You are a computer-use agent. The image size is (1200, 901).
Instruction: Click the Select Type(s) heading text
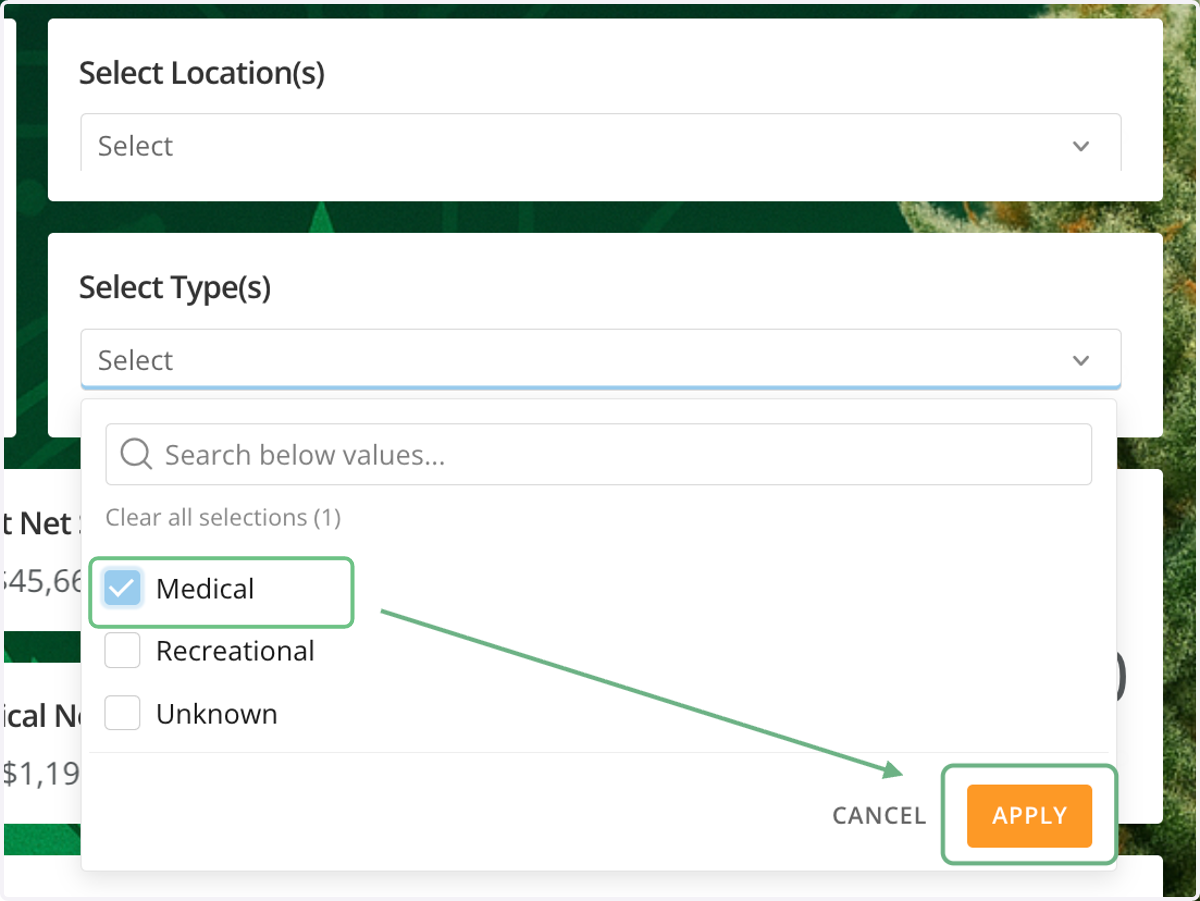tap(175, 288)
